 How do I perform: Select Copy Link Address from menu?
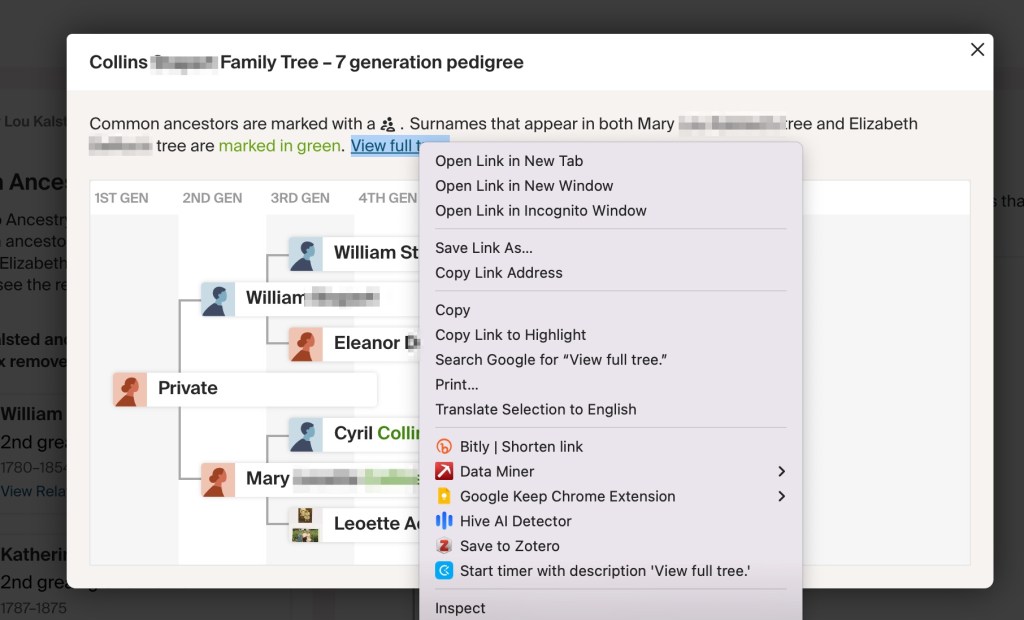click(x=499, y=273)
